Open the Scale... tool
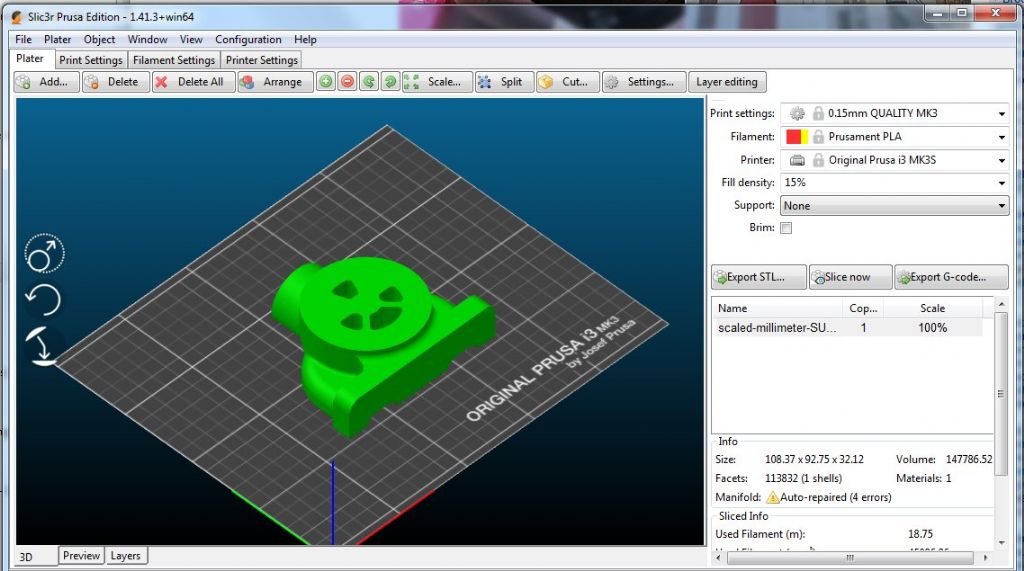 click(437, 82)
